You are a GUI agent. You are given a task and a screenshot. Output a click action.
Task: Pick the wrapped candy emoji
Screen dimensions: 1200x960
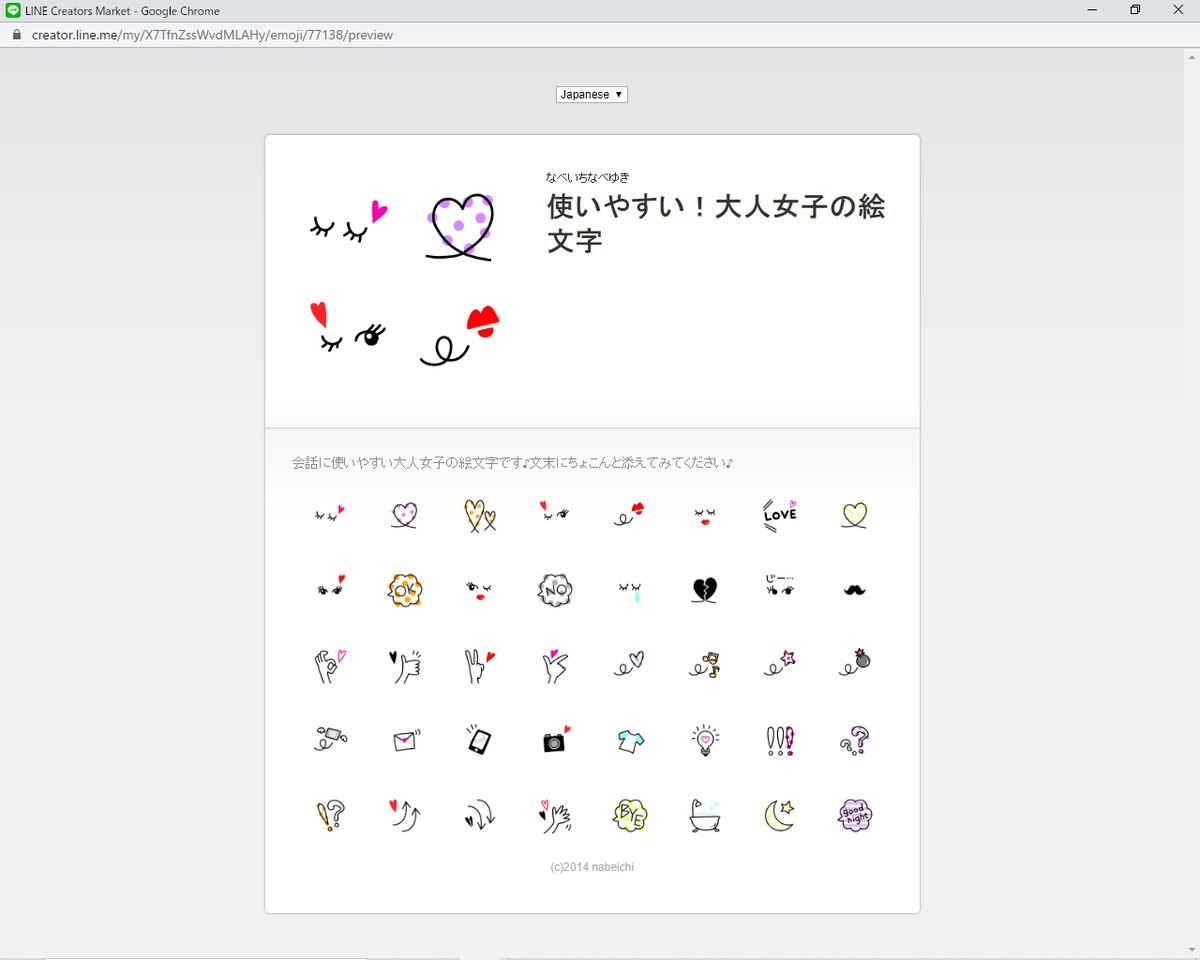pyautogui.click(x=329, y=740)
